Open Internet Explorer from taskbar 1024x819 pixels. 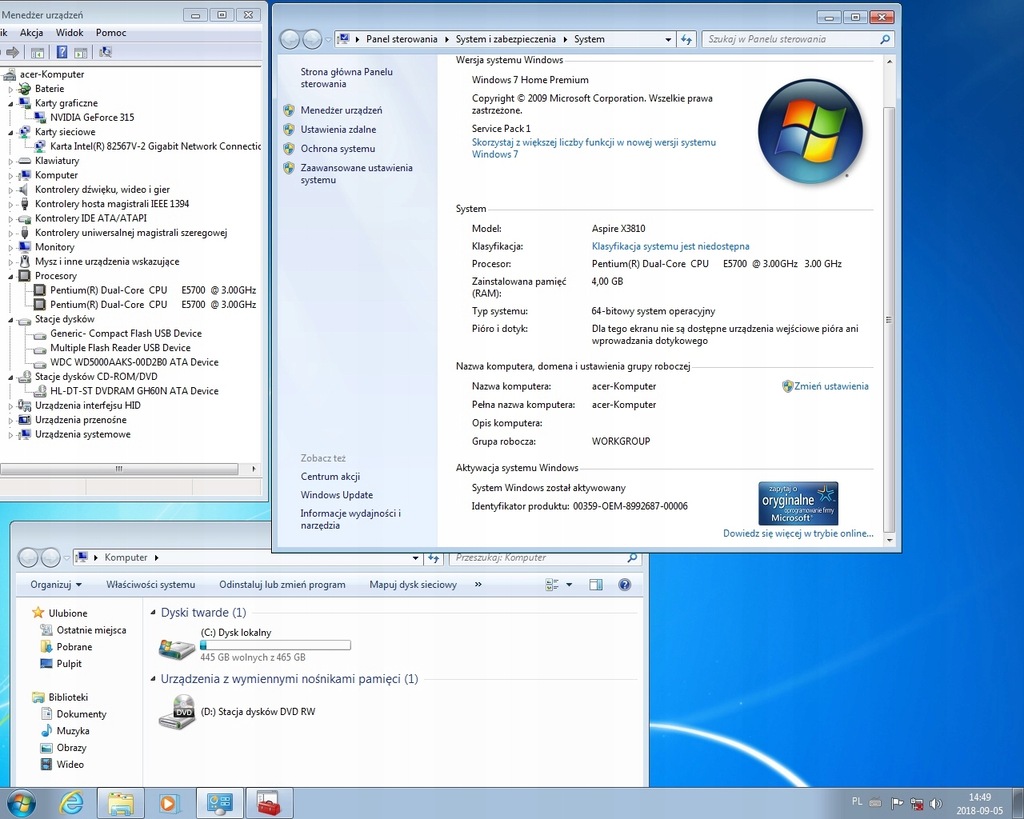[71, 803]
